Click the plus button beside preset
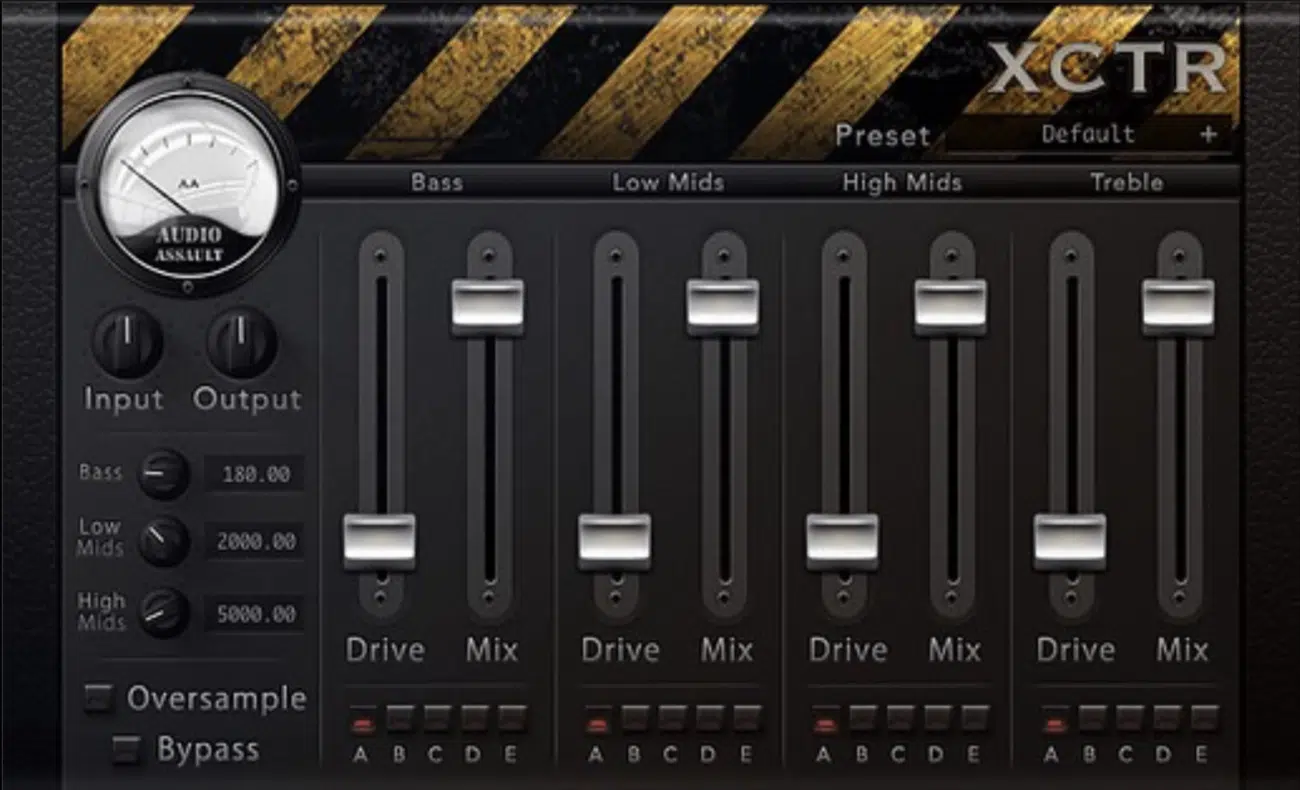The height and width of the screenshot is (790, 1300). click(x=1209, y=134)
